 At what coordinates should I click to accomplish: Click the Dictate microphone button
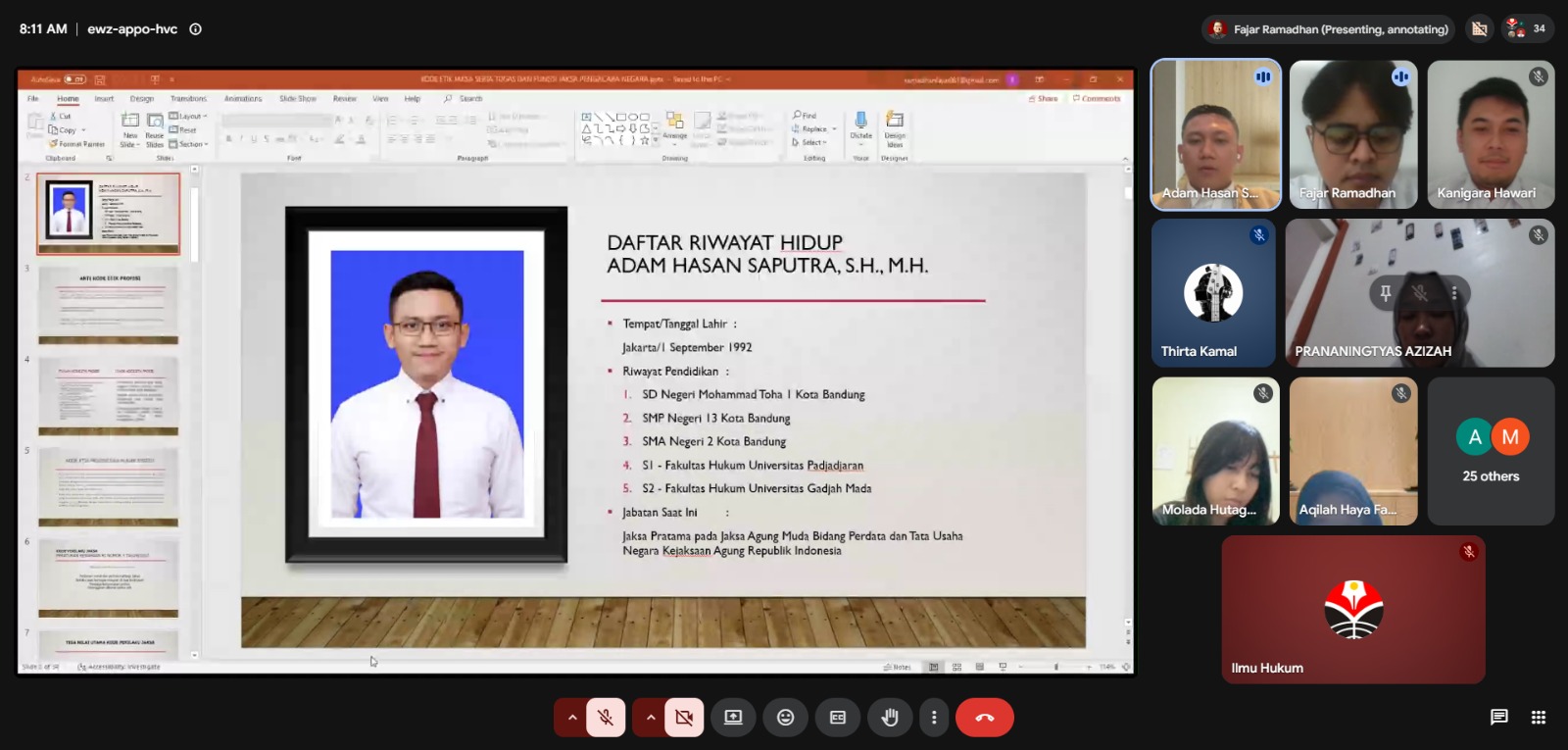click(860, 126)
